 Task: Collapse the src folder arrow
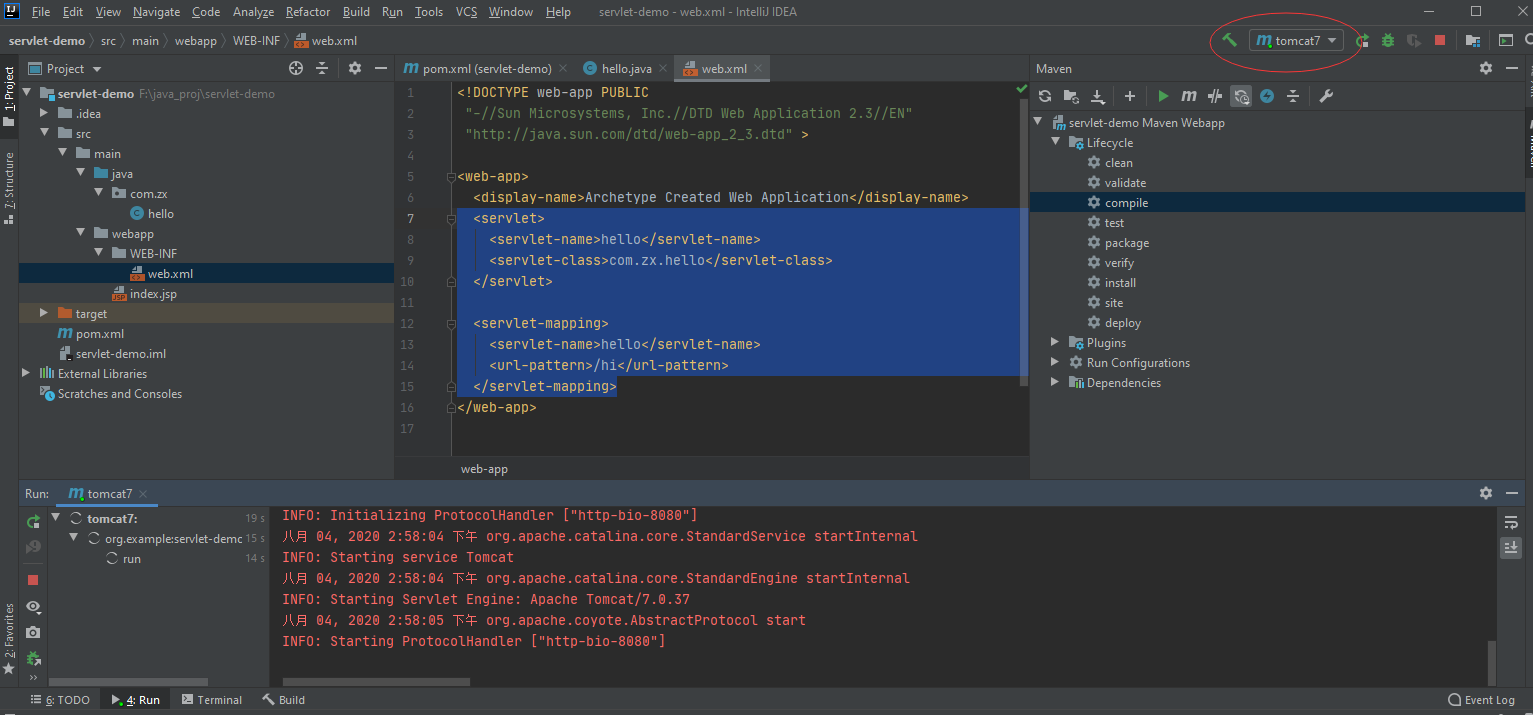(x=45, y=133)
